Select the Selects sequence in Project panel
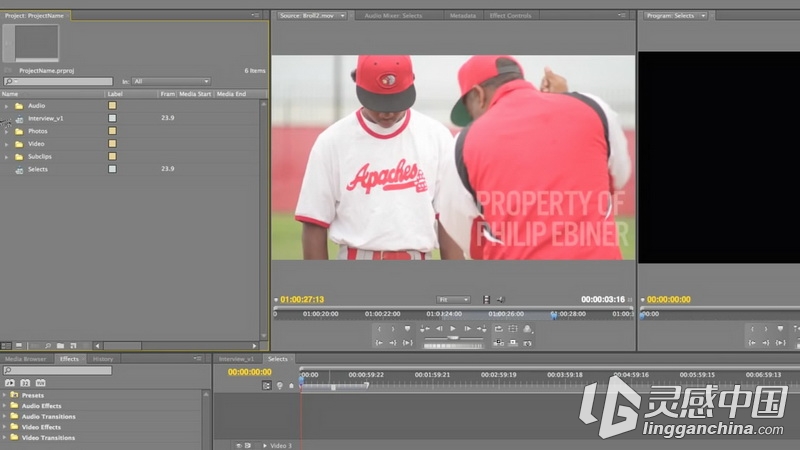This screenshot has height=450, width=800. (x=37, y=169)
